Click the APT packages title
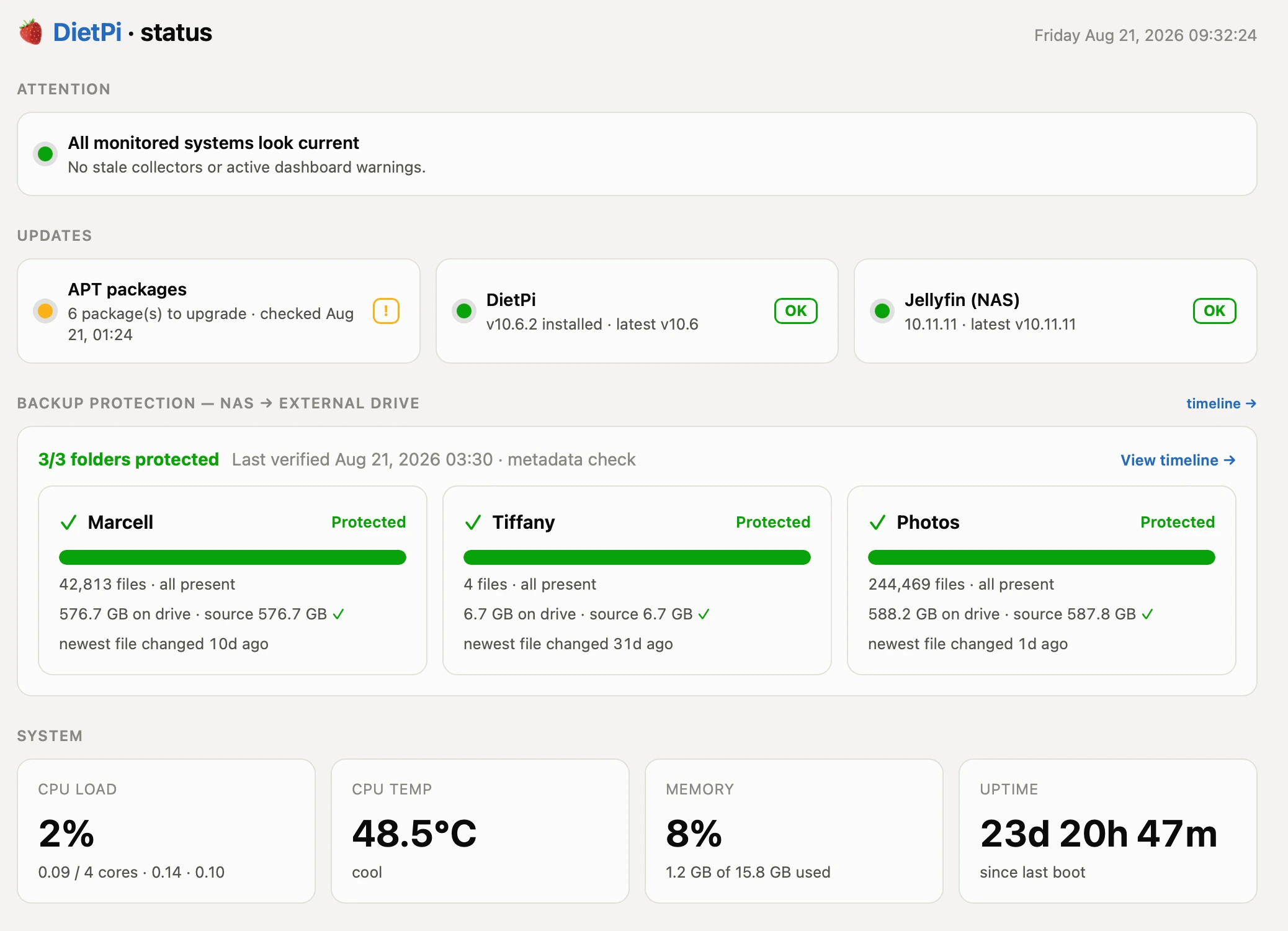The height and width of the screenshot is (931, 1288). point(127,289)
